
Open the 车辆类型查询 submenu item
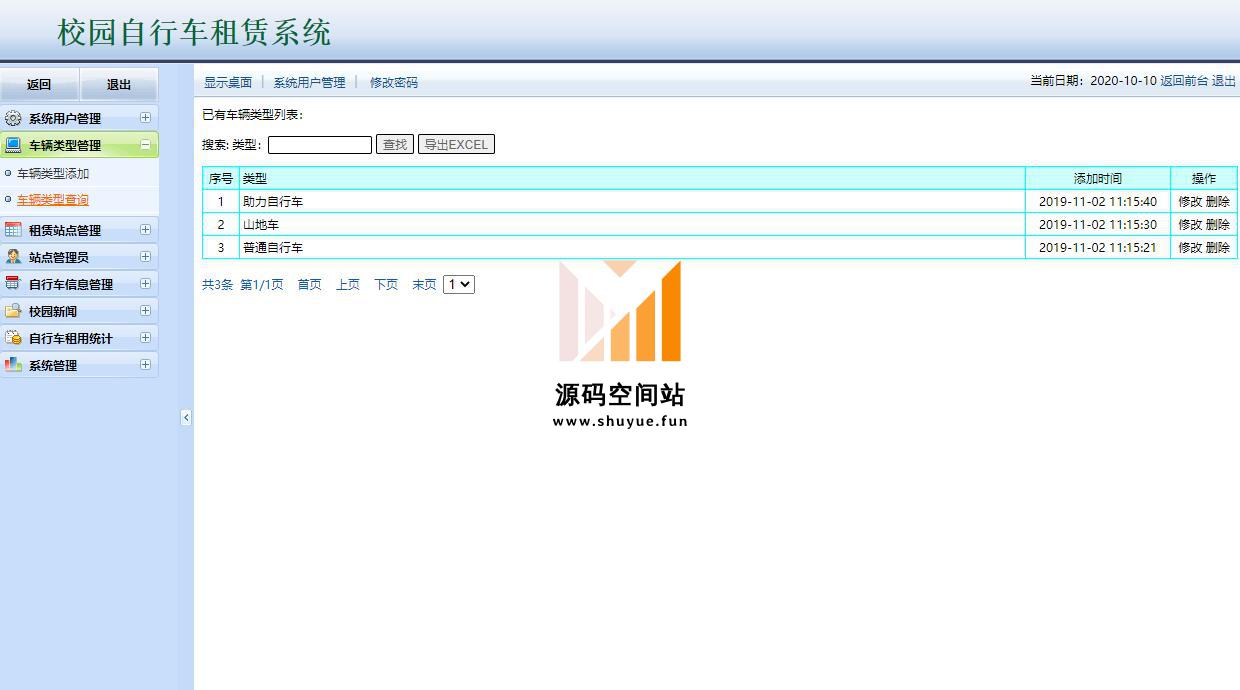tap(53, 199)
